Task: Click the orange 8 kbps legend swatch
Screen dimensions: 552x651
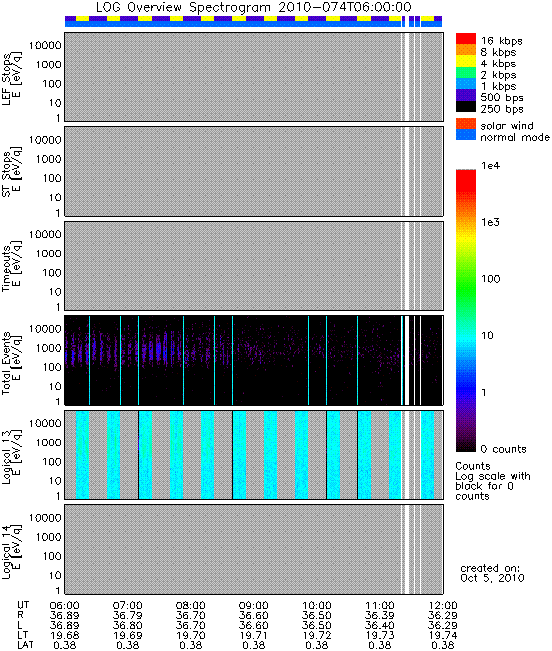Action: click(466, 50)
